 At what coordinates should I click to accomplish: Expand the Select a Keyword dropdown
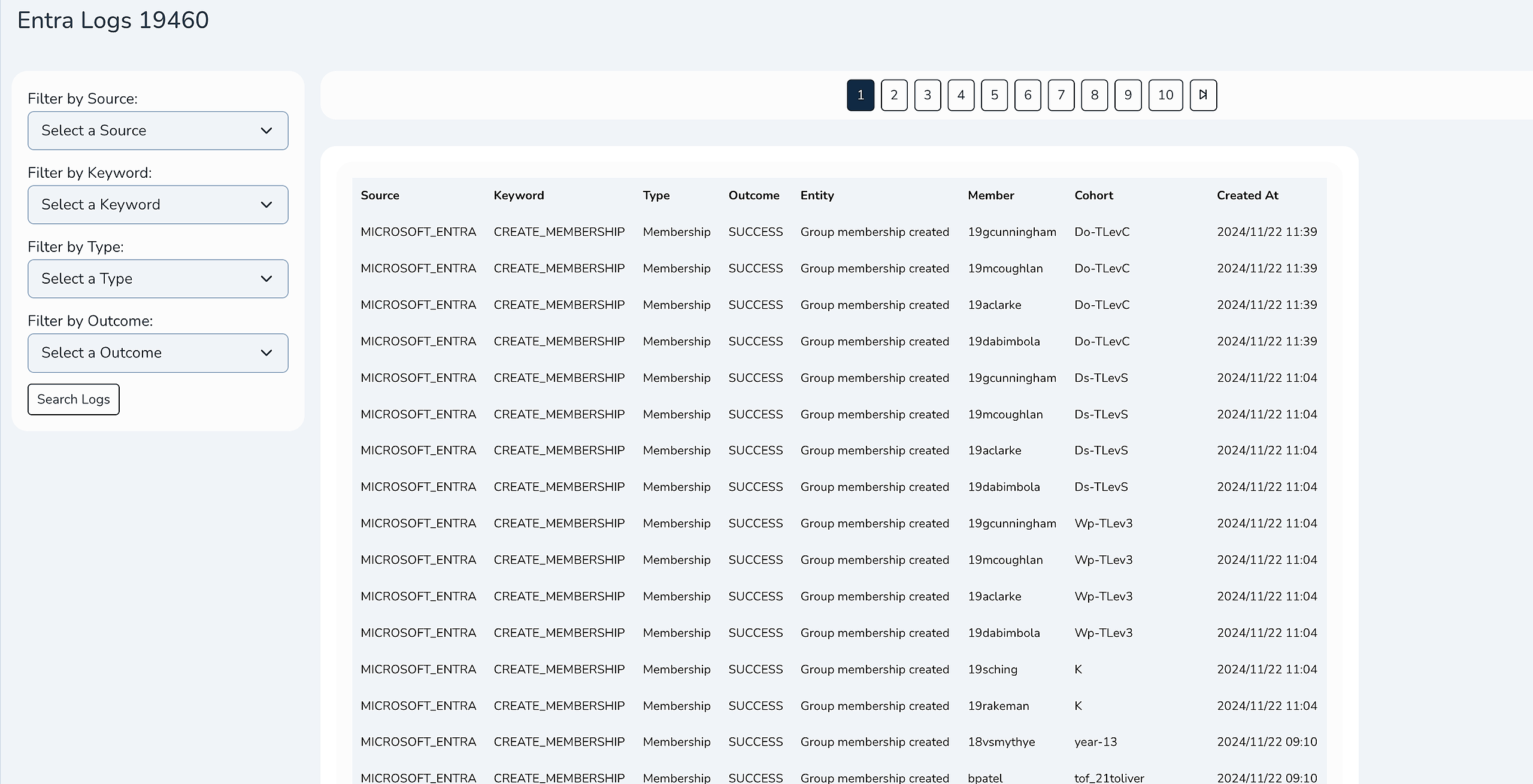point(158,205)
